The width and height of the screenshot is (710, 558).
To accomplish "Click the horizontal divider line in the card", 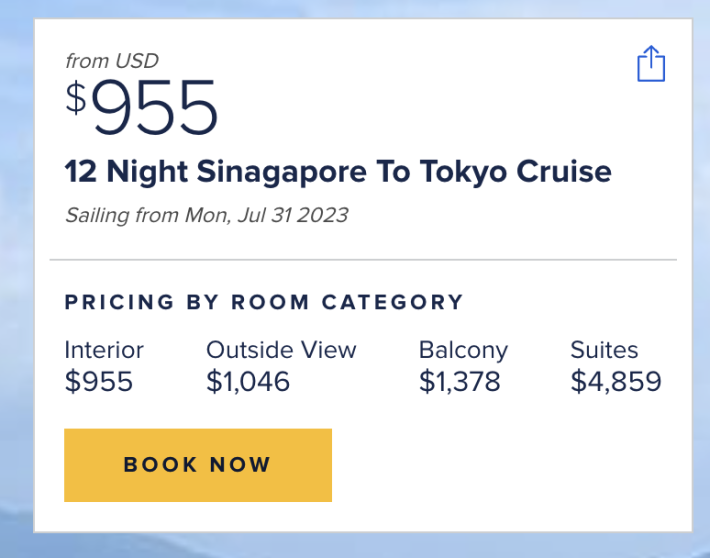I will coord(363,260).
